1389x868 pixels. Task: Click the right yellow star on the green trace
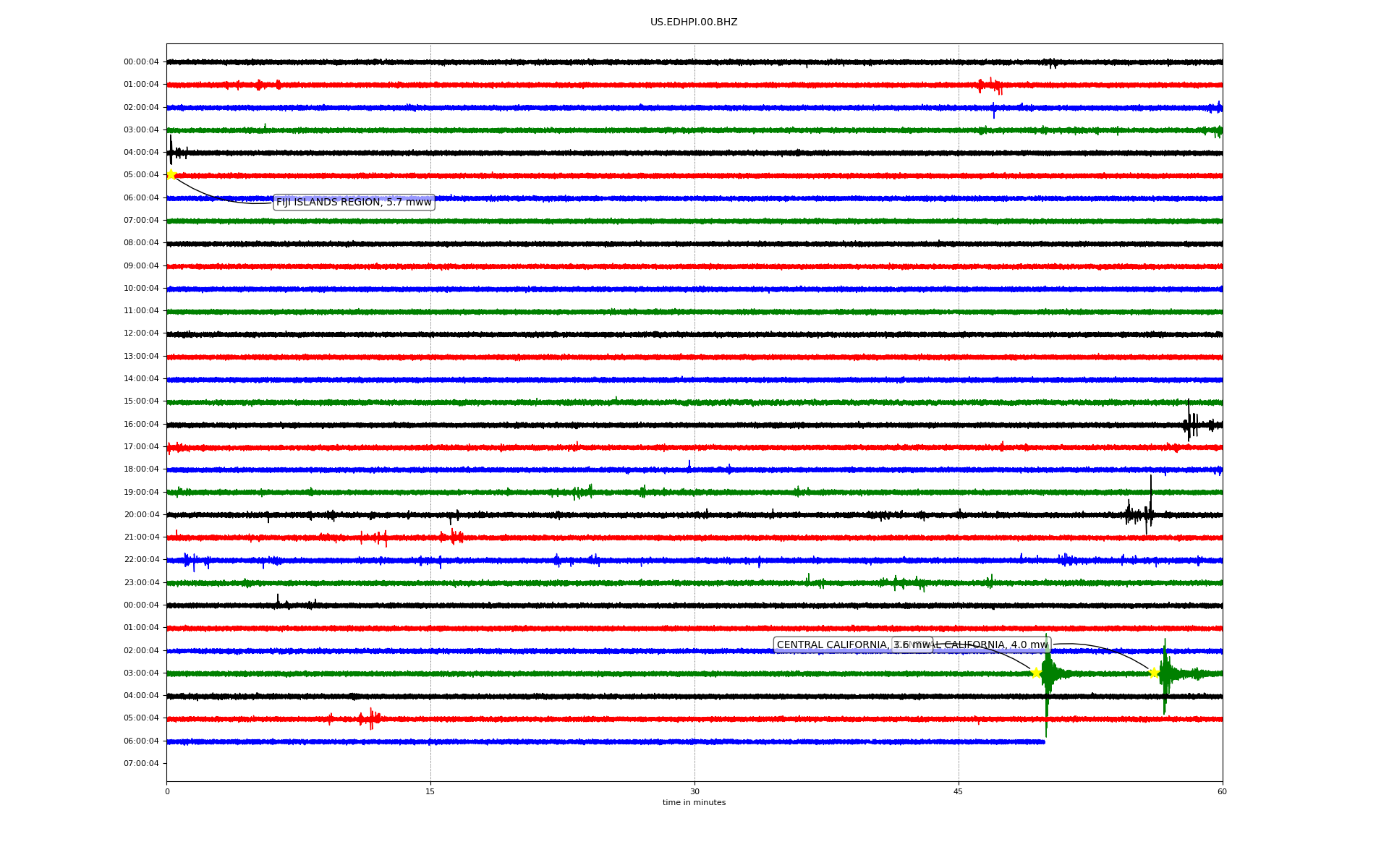(x=1154, y=673)
